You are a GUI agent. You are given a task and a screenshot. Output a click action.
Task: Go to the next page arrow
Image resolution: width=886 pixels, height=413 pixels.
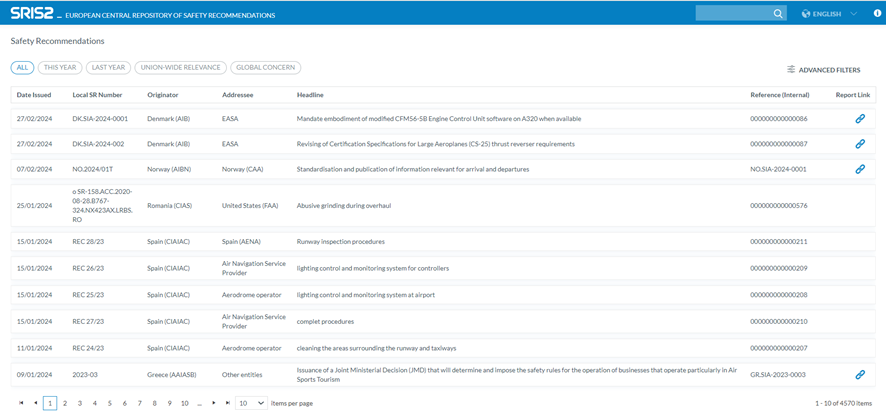coord(213,403)
